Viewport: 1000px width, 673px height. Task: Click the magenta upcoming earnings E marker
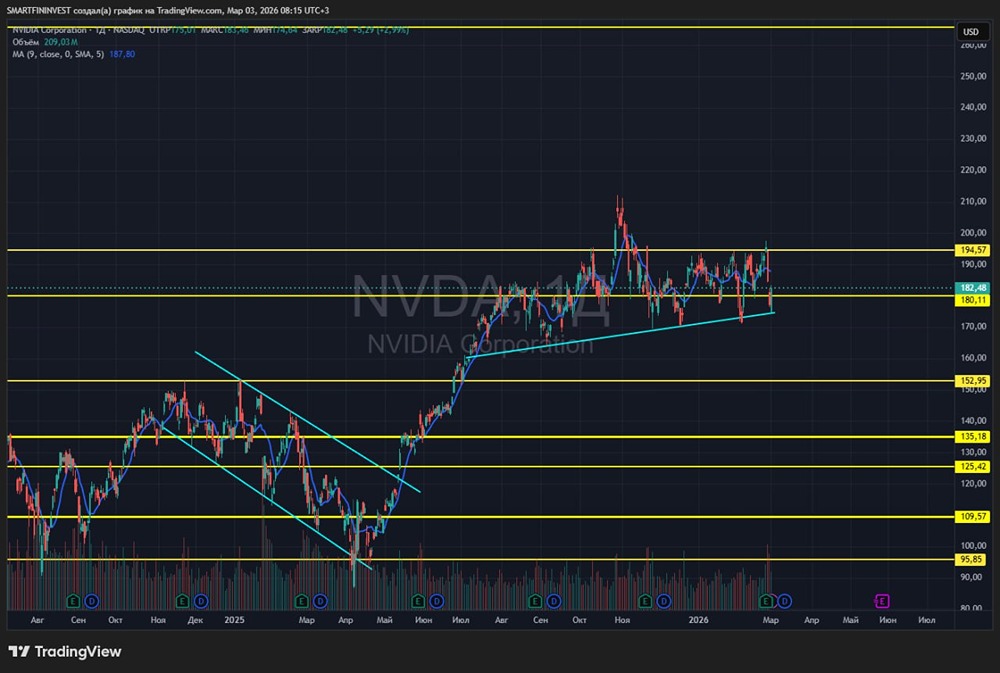[x=882, y=601]
